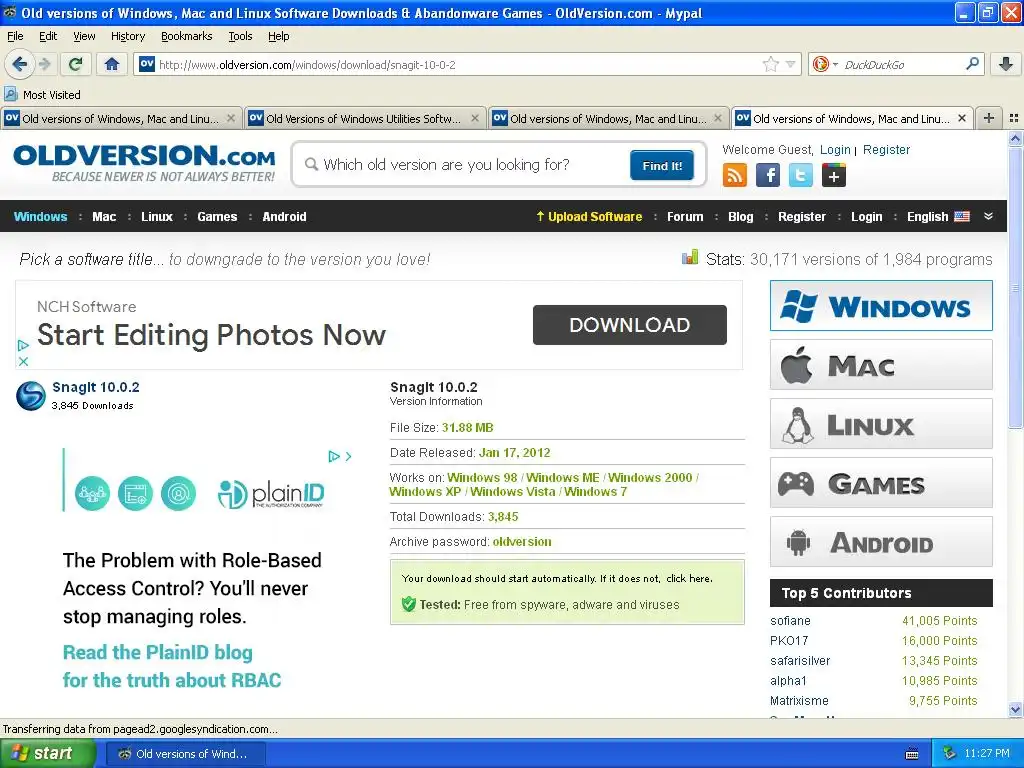Click the stats bar chart icon
Image resolution: width=1024 pixels, height=768 pixels.
tap(690, 257)
